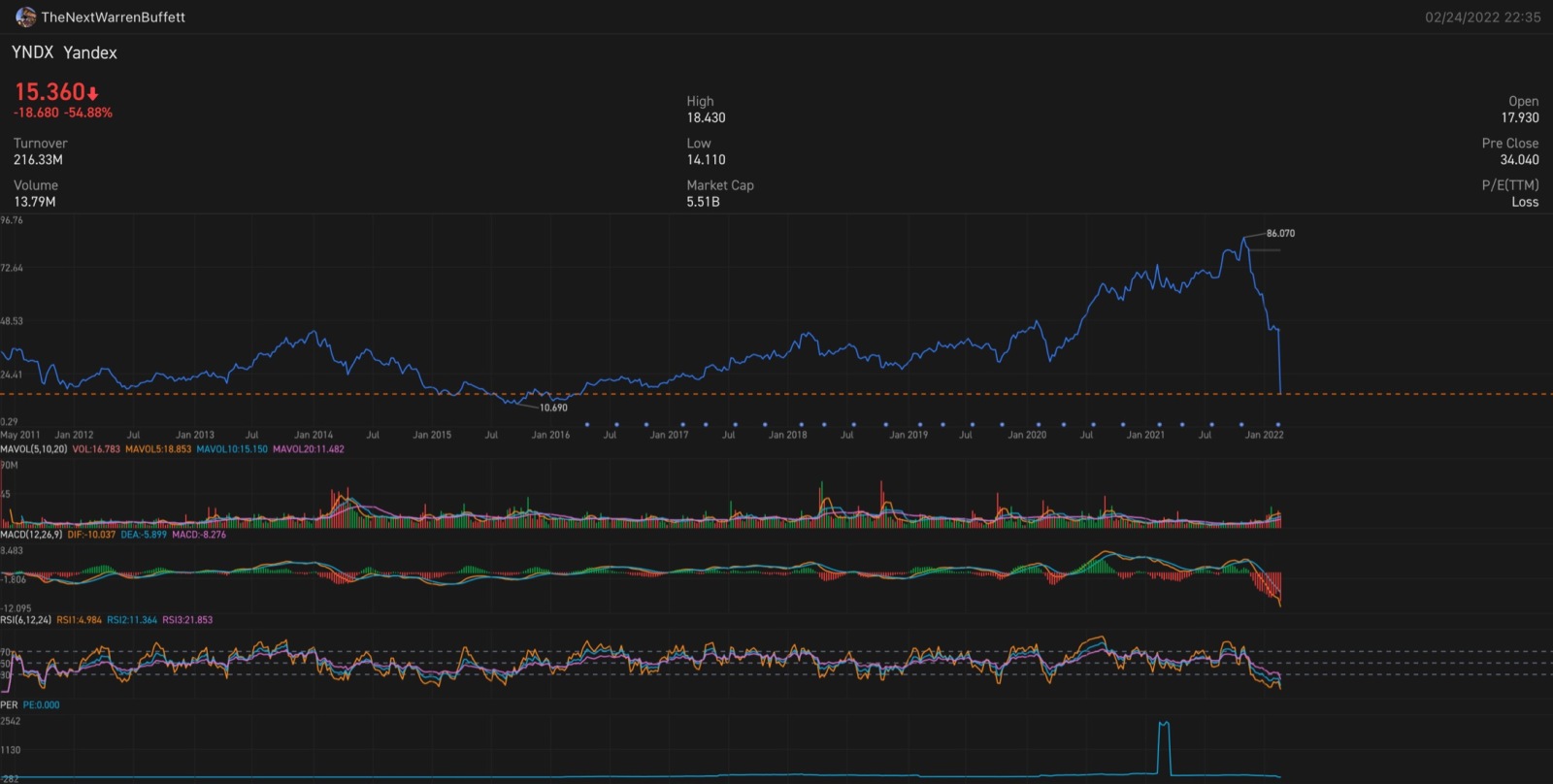This screenshot has width=1553, height=784.
Task: Open TheNextWarrenBuffett profile avatar
Action: pyautogui.click(x=25, y=16)
